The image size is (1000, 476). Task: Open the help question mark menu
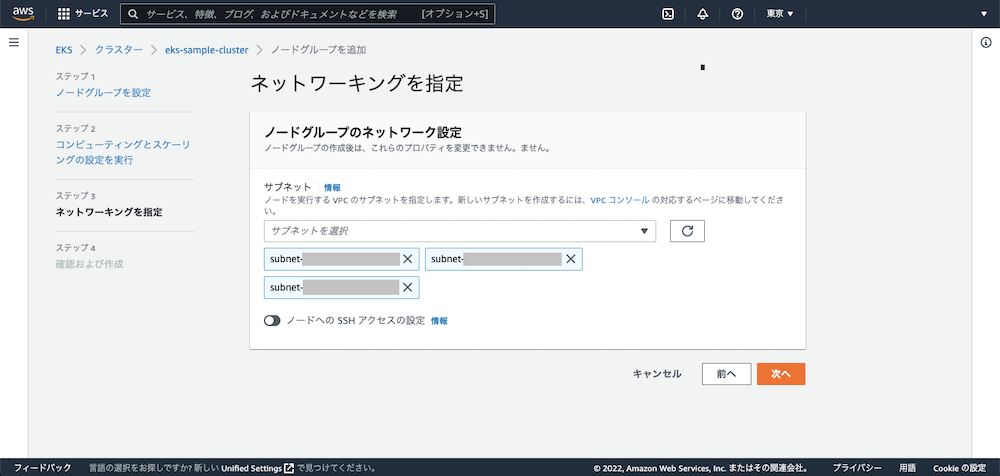(x=737, y=14)
